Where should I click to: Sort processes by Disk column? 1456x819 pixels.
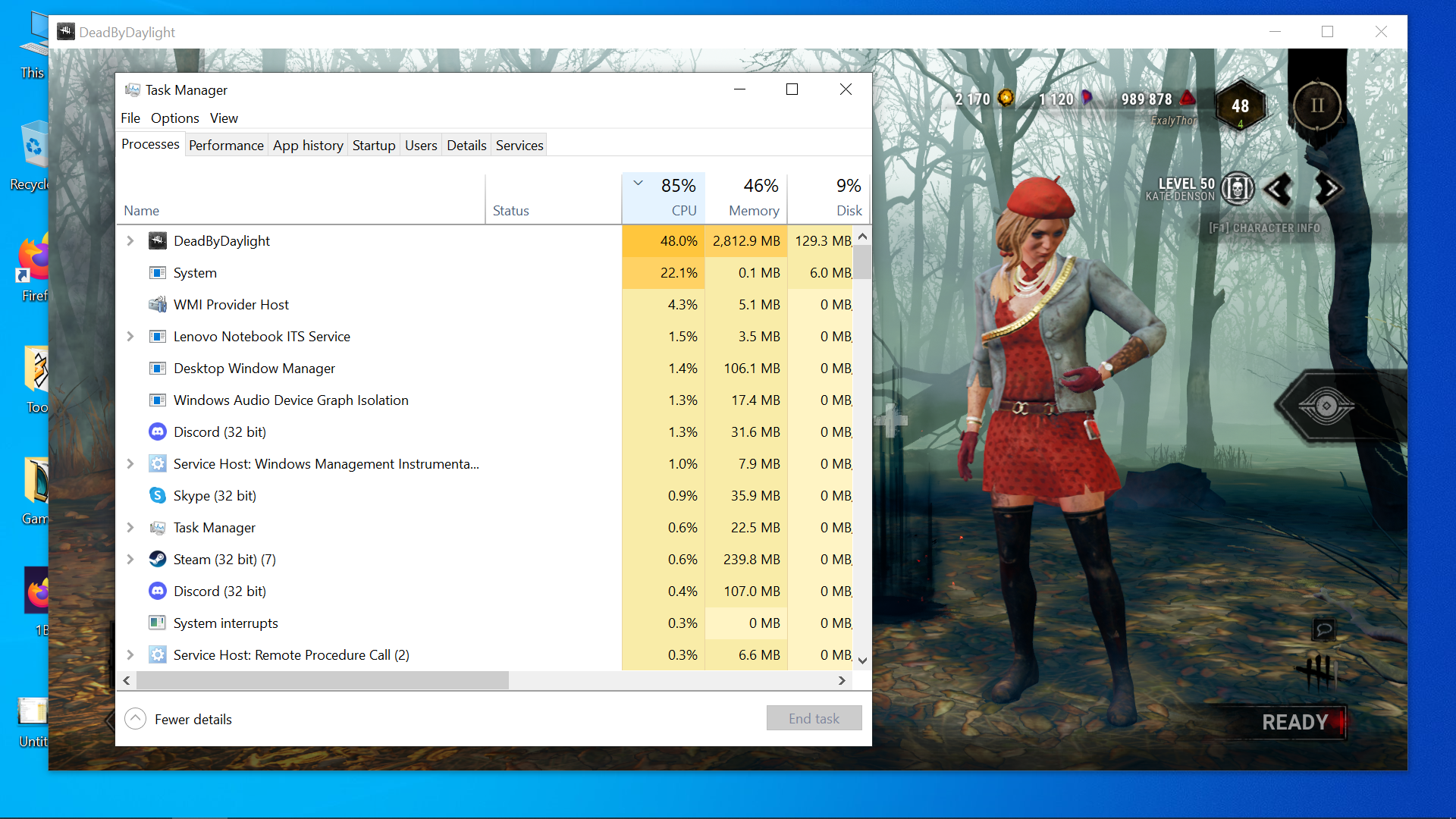(x=829, y=199)
